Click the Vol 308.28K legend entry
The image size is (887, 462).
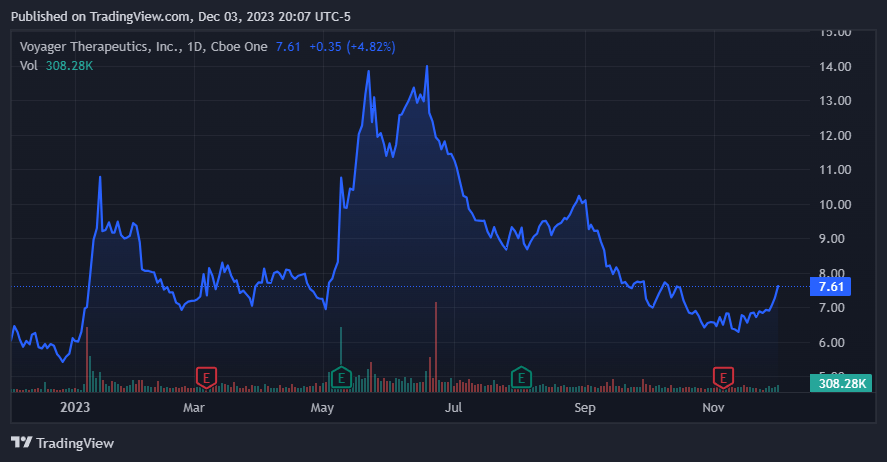pyautogui.click(x=56, y=66)
